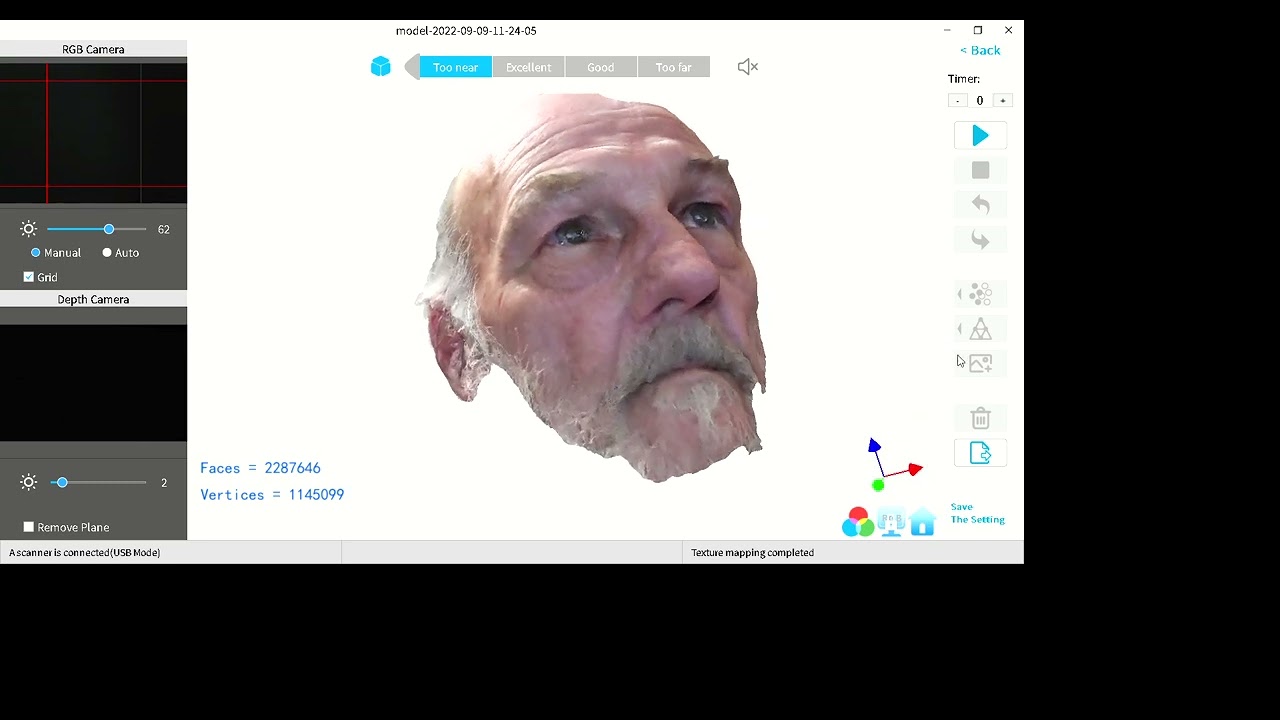
Task: Click the RGB Camera preview area
Action: coord(93,133)
